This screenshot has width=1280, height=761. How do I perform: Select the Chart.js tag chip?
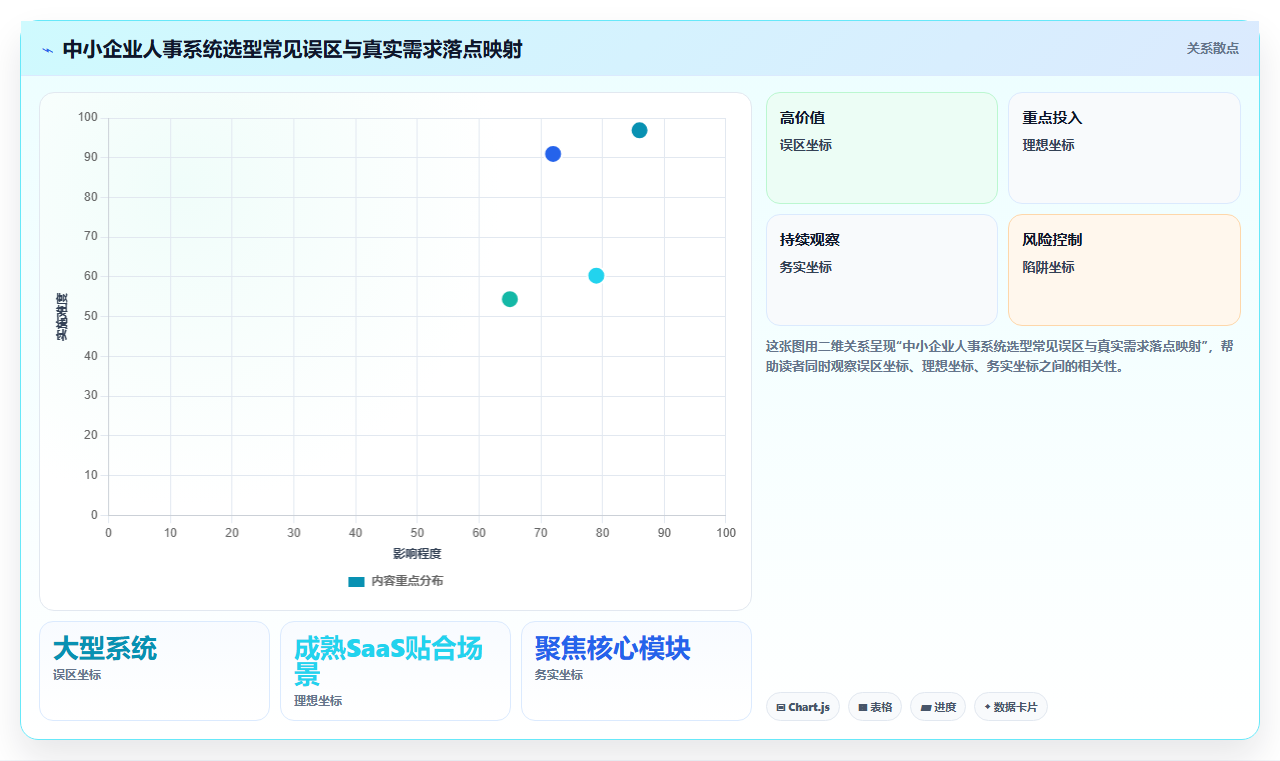(803, 707)
